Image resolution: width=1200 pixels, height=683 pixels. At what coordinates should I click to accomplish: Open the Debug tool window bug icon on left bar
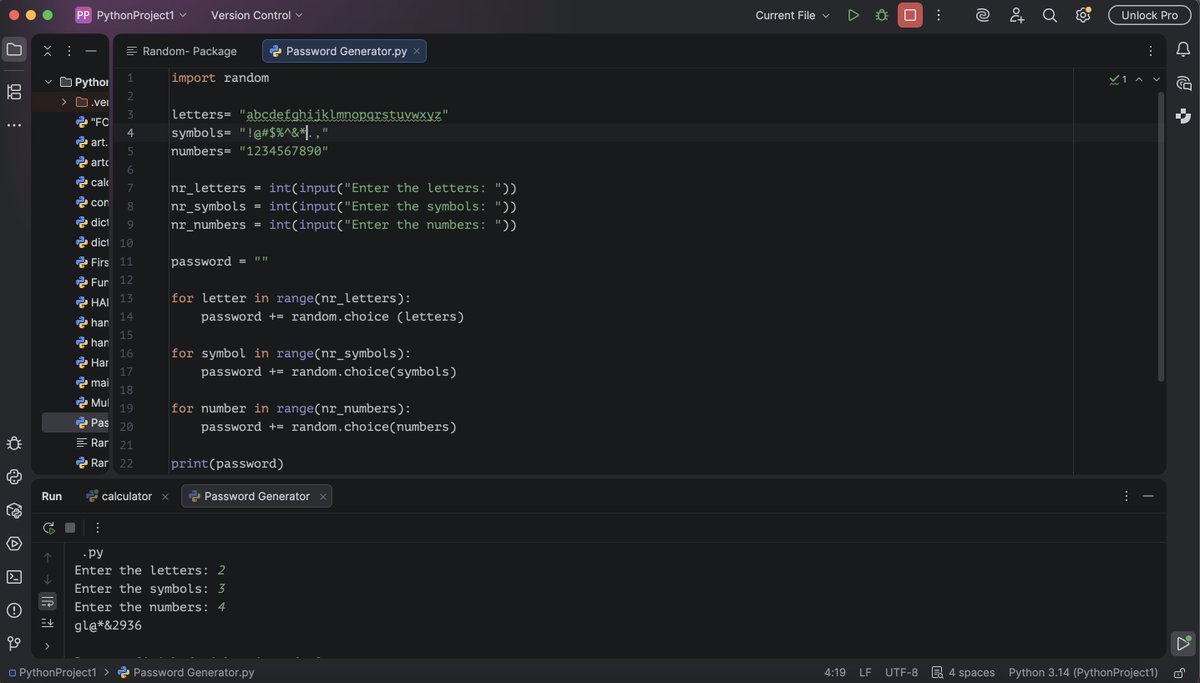(x=14, y=443)
